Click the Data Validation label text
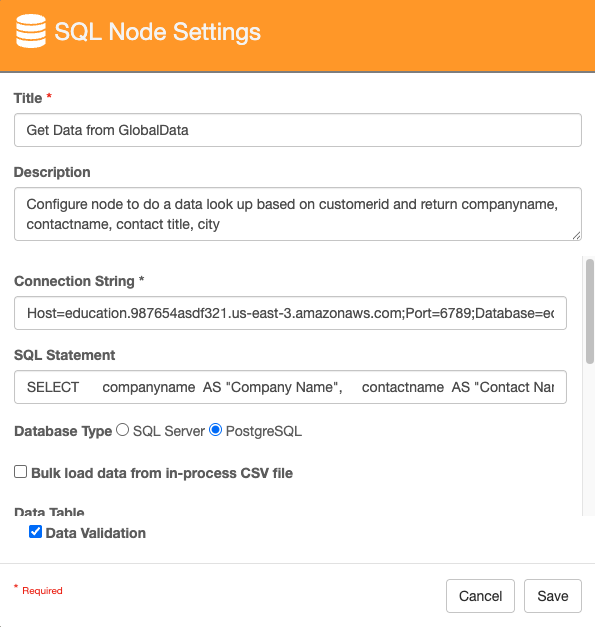Screen dimensions: 595x627 (96, 533)
